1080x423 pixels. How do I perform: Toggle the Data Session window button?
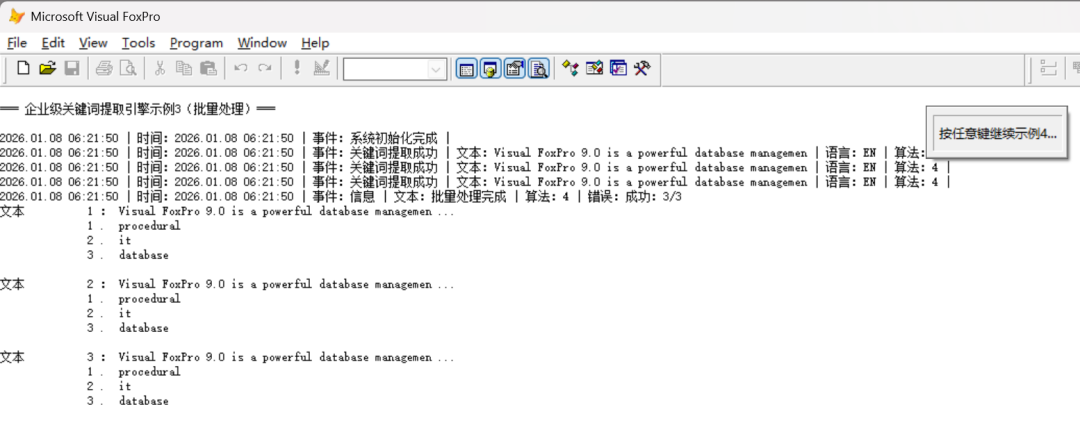(x=490, y=69)
